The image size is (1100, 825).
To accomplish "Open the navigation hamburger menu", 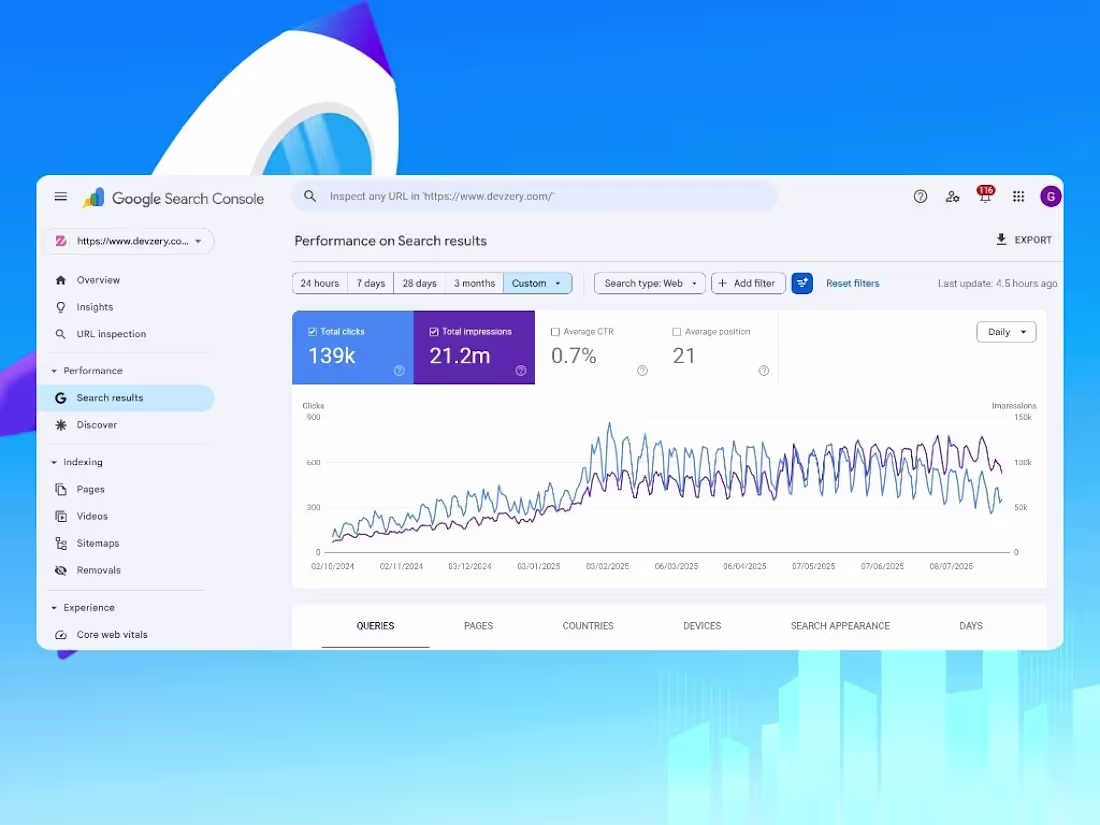I will tap(60, 196).
